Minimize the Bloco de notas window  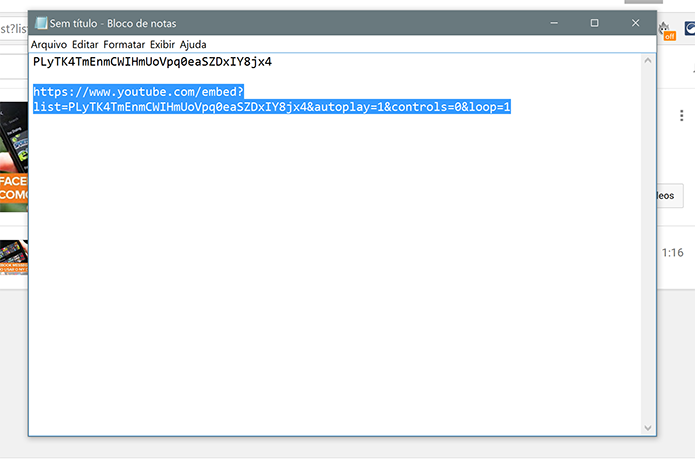(x=554, y=23)
